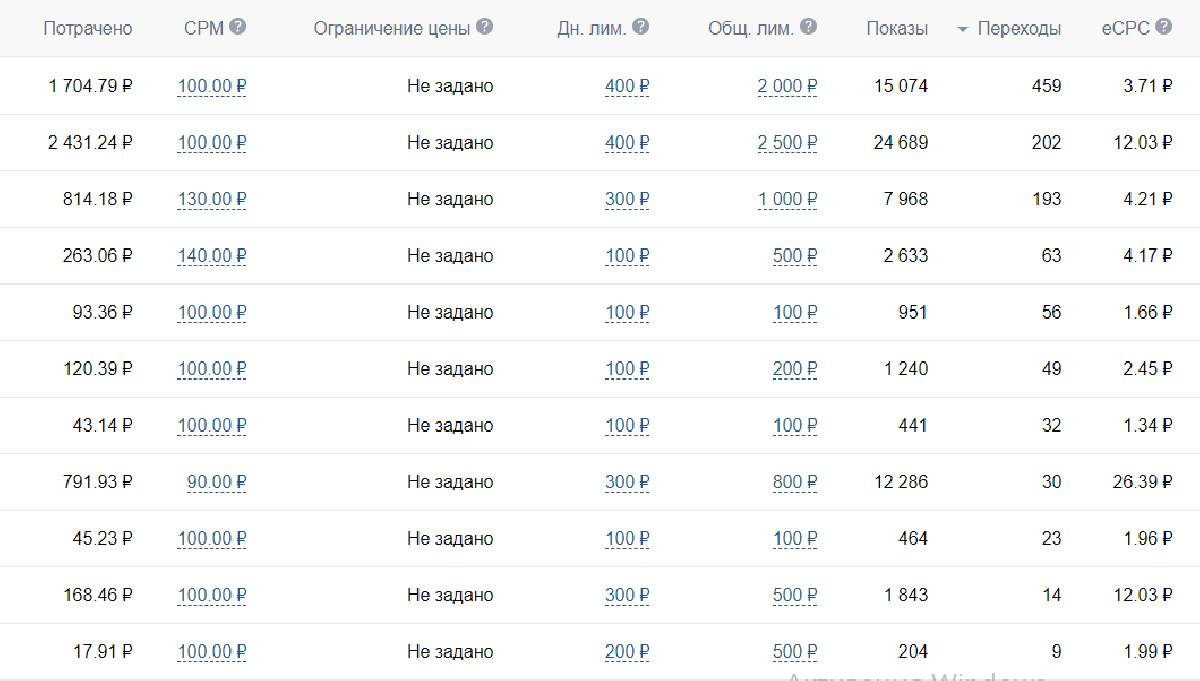Change the 2 500 ₽ total limit
Viewport: 1200px width, 681px height.
[787, 143]
